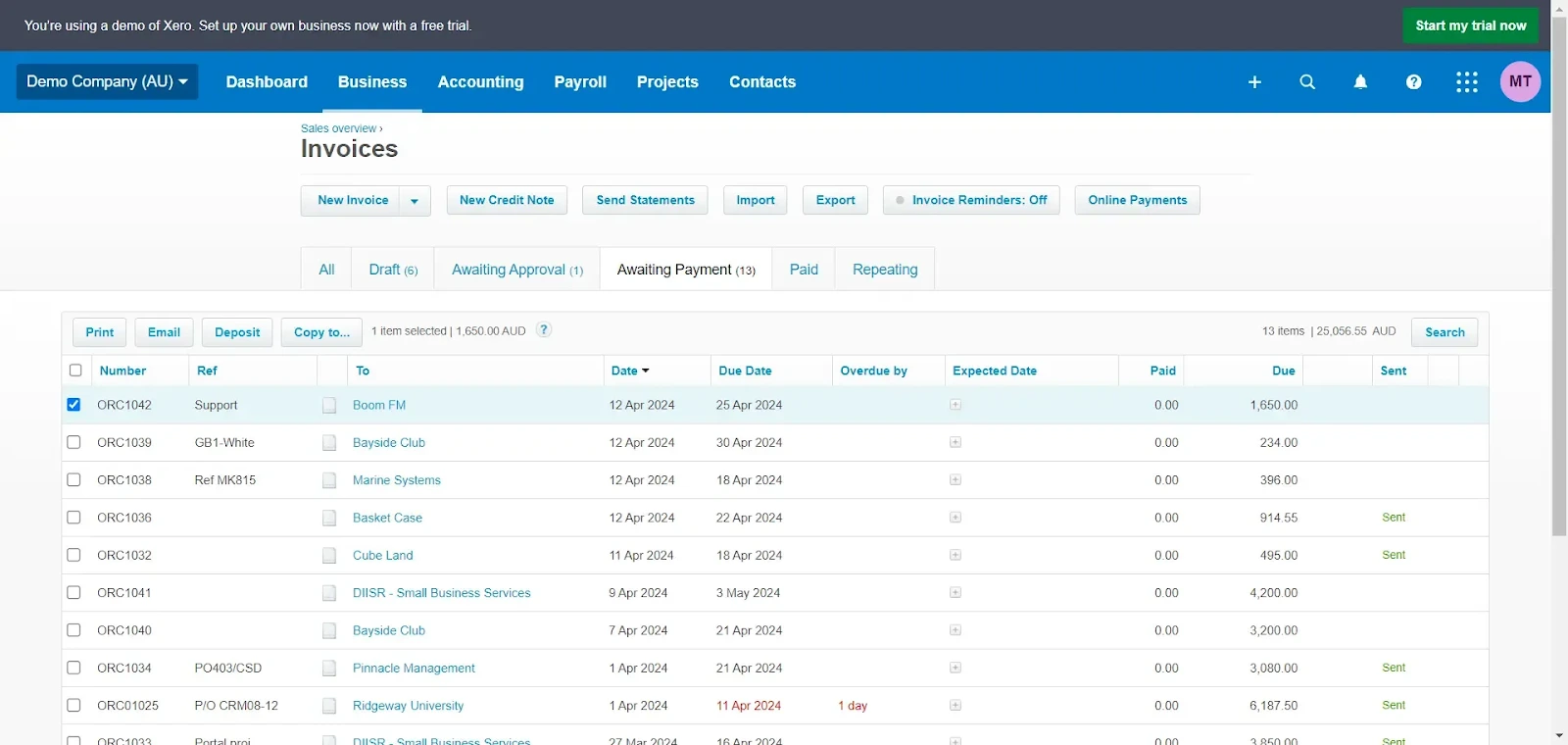Viewport: 1568px width, 745px height.
Task: Tick the select-all checkbox in table header
Action: click(75, 370)
